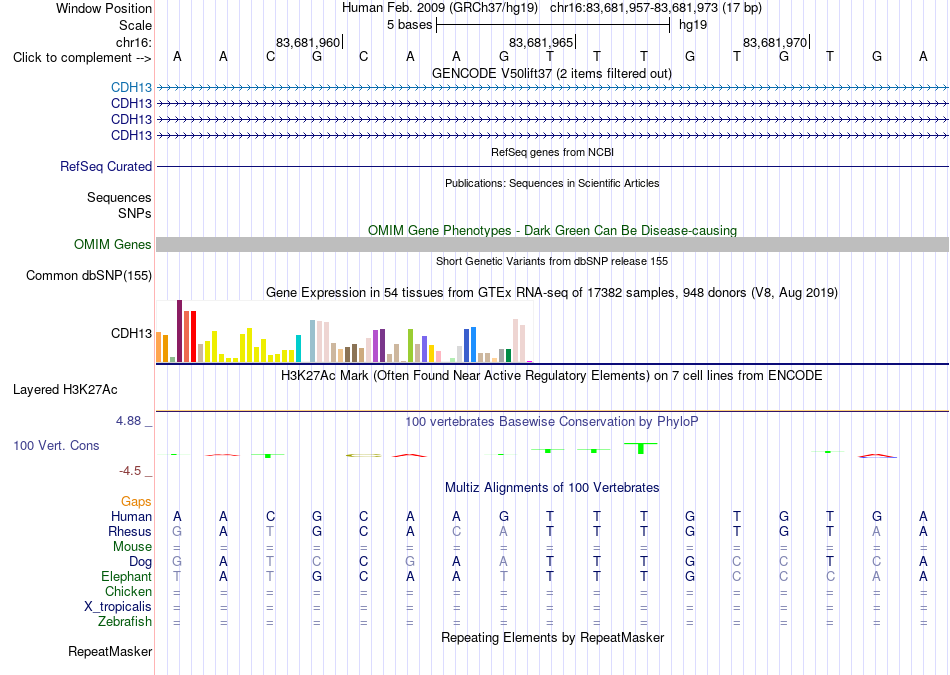Click the Gaps label in Multiz
This screenshot has width=950, height=675.
tap(136, 501)
